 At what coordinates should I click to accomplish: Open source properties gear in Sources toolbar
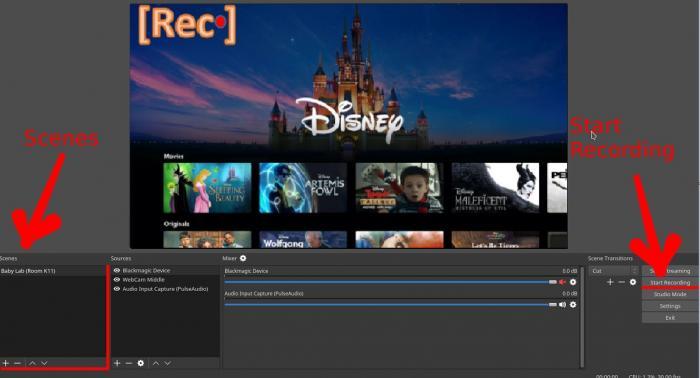(141, 363)
